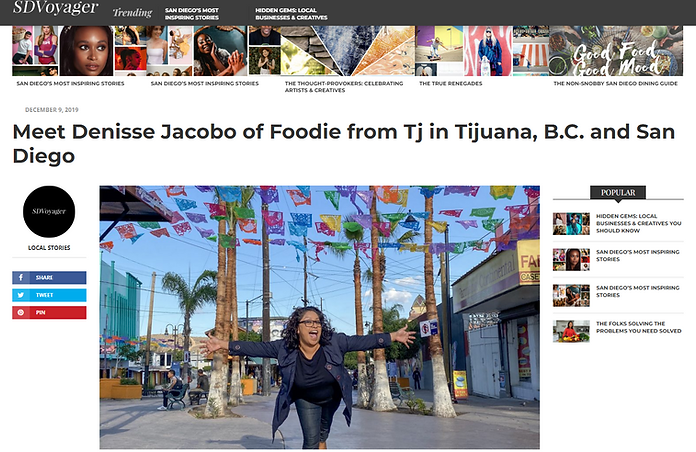Pin the article with red Pin button
Viewport: 696px width, 452px height.
point(49,313)
